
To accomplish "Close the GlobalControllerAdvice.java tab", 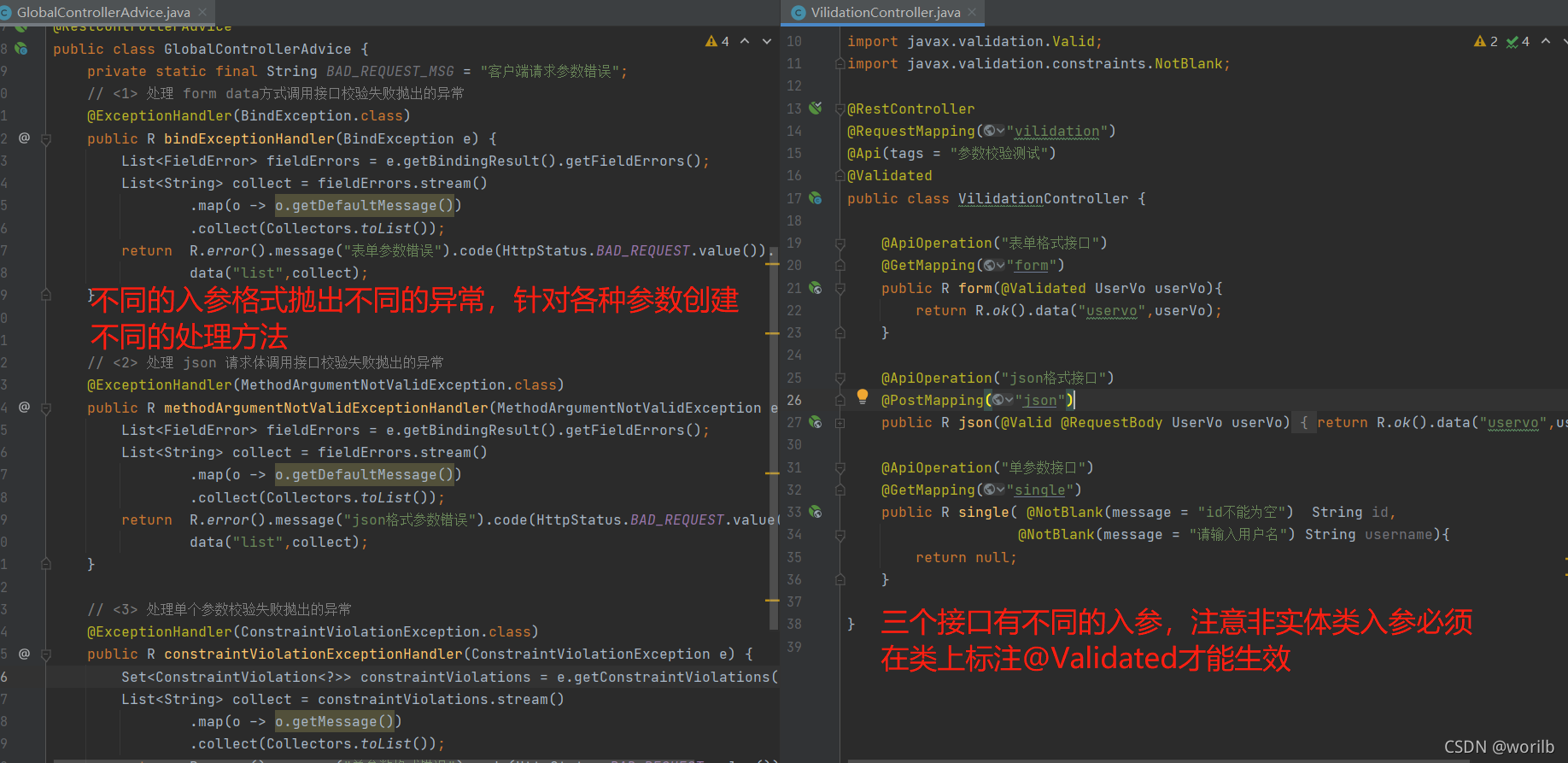I will pos(202,12).
